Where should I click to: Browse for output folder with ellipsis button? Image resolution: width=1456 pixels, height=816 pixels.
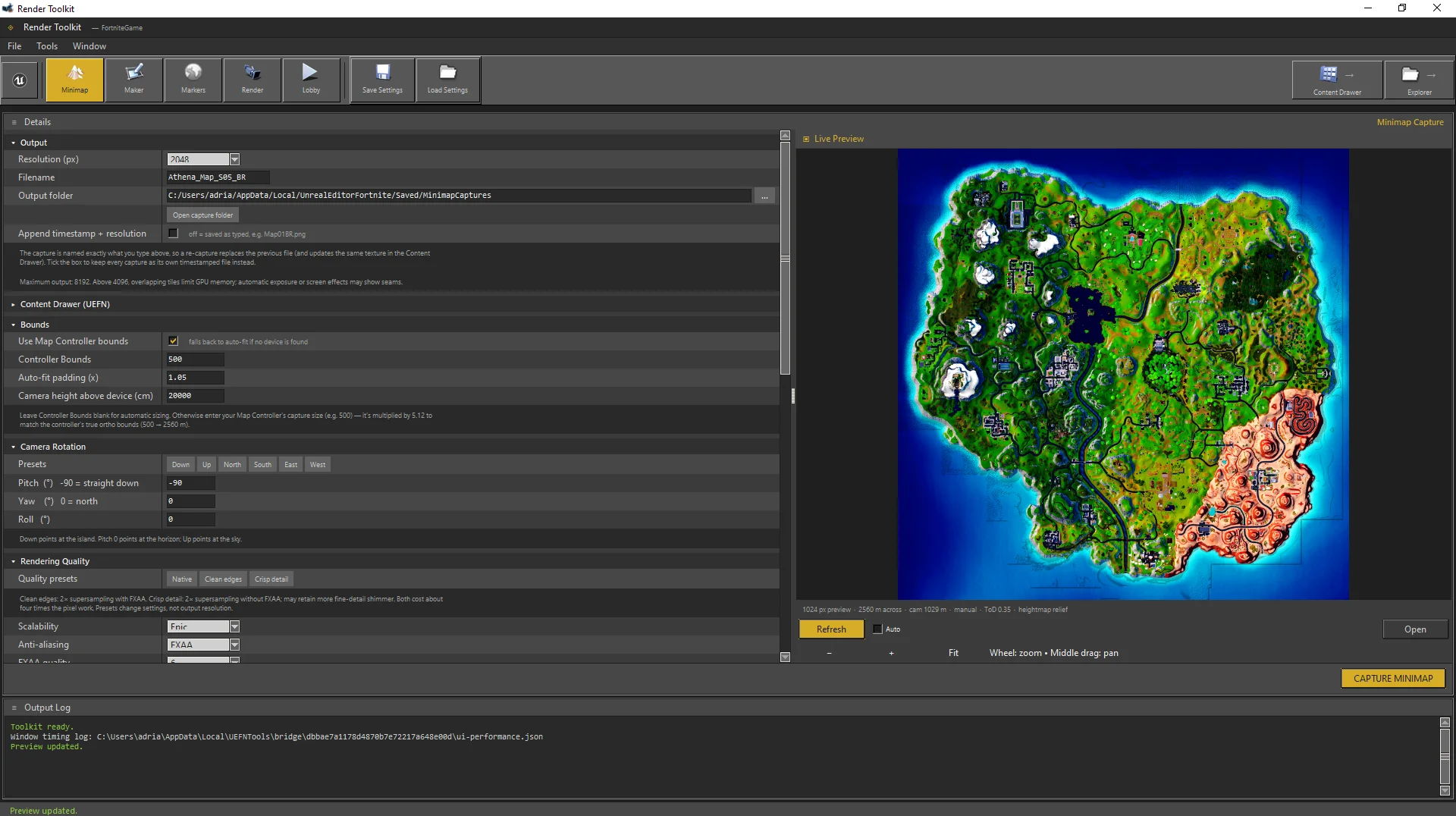pyautogui.click(x=764, y=196)
